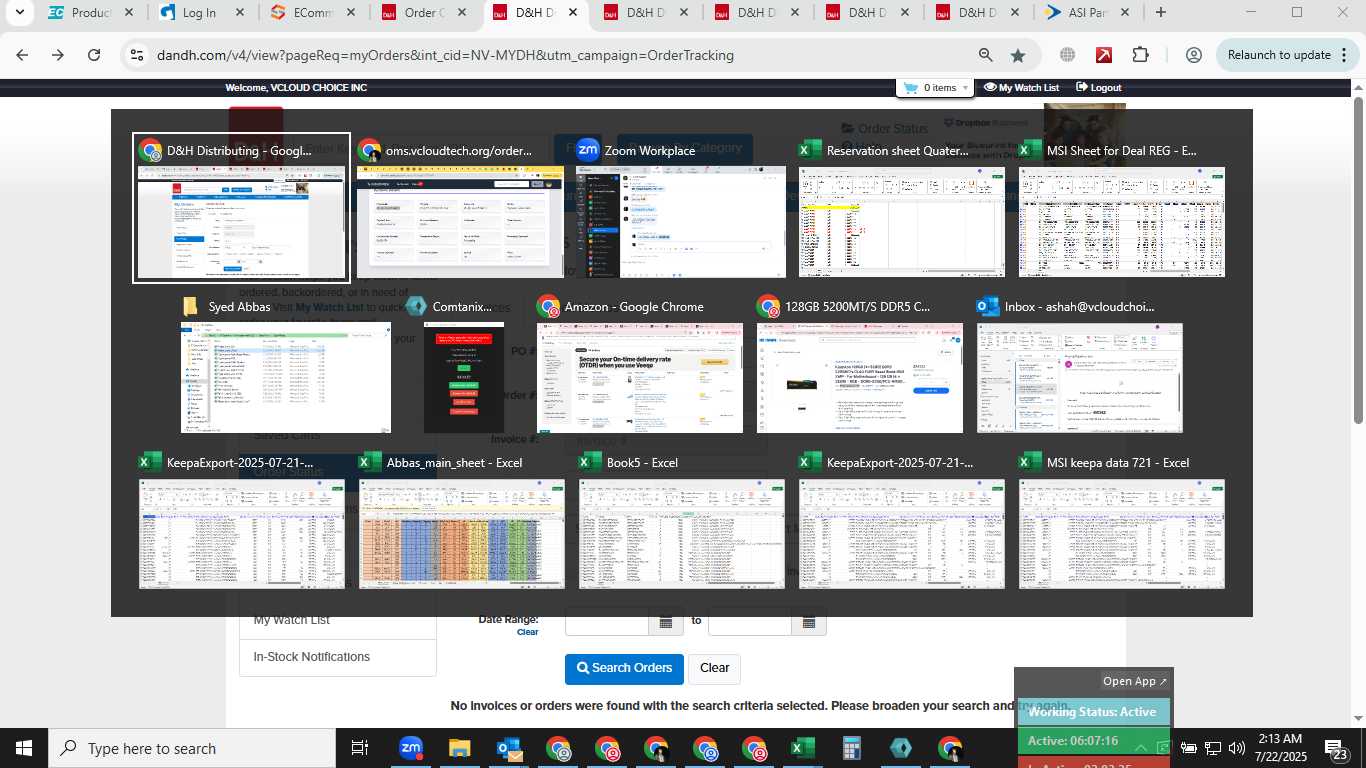Select D&H Distributing window in switcher
This screenshot has height=768, width=1366.
pos(241,208)
